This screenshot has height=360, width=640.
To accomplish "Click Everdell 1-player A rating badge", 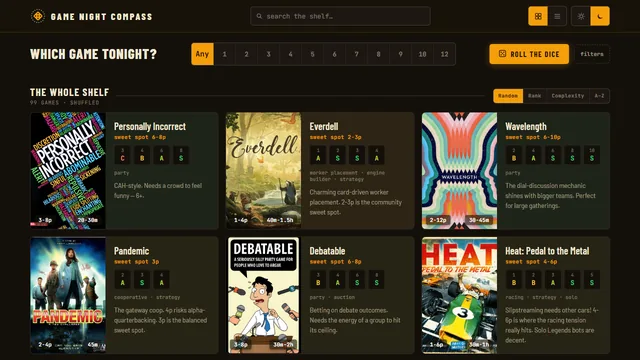I will click(x=318, y=155).
